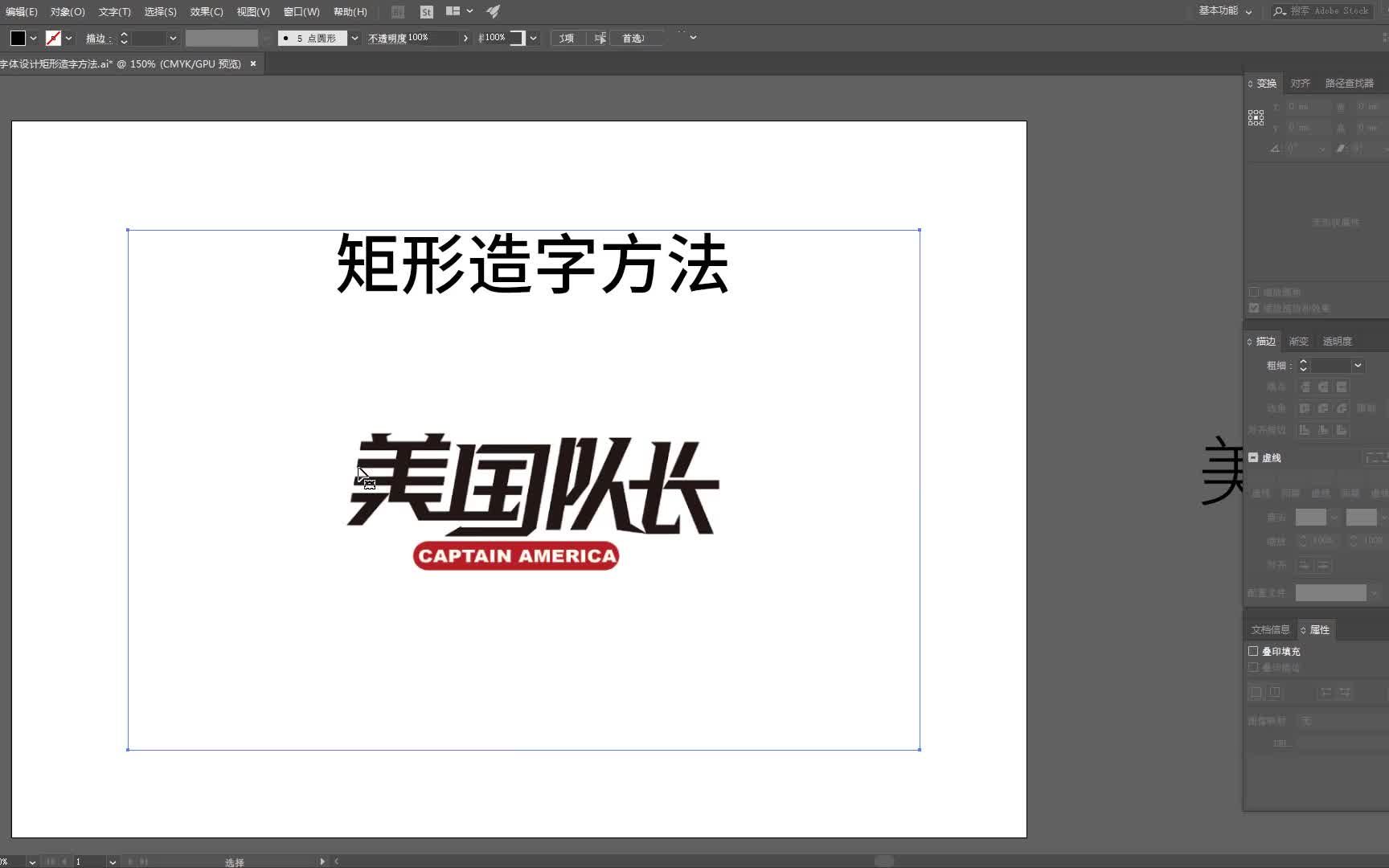Open the 编辑(E) menu
The height and width of the screenshot is (868, 1389).
[x=21, y=12]
